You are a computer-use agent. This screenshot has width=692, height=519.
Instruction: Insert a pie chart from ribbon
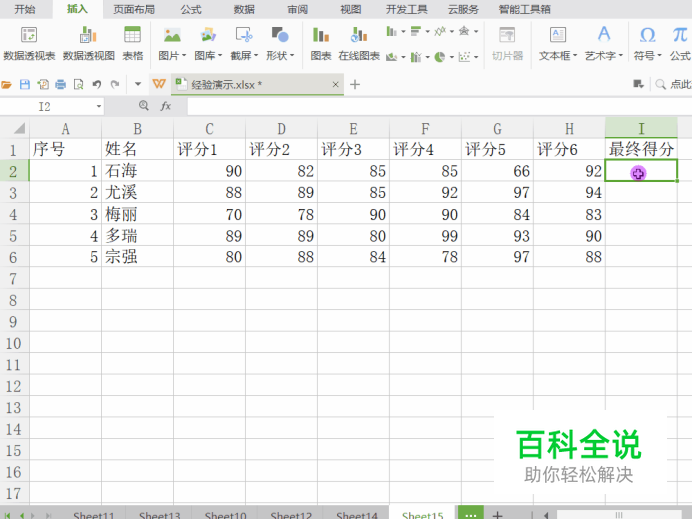pos(440,57)
